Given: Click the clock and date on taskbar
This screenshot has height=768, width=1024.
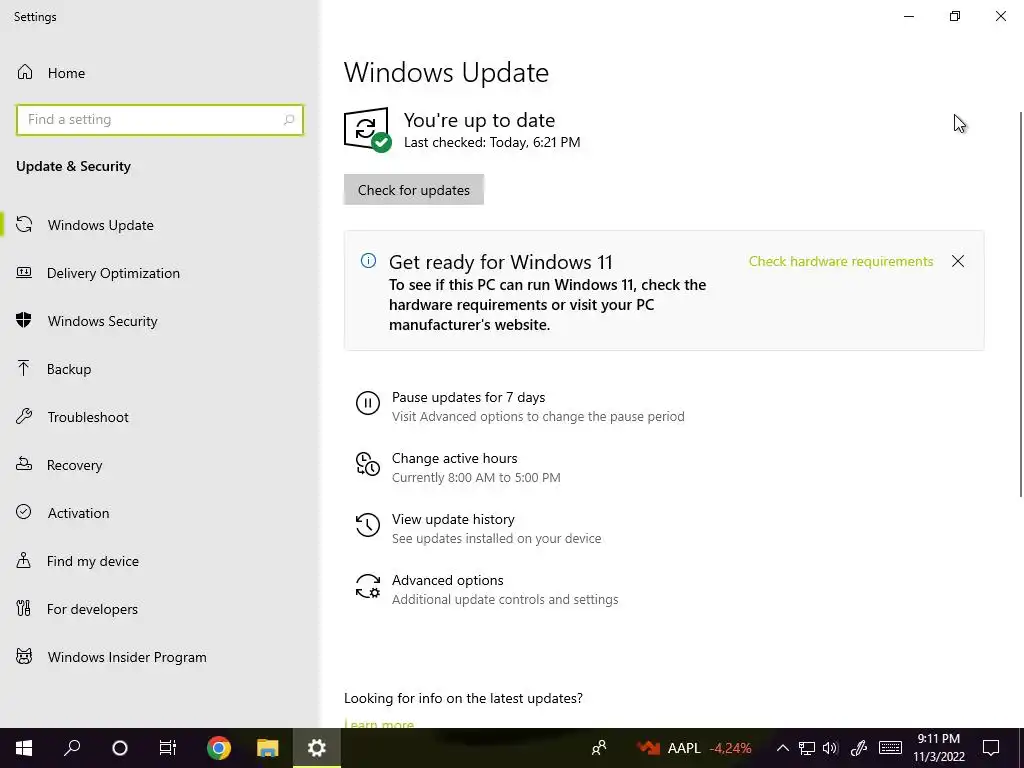Looking at the screenshot, I should 938,748.
